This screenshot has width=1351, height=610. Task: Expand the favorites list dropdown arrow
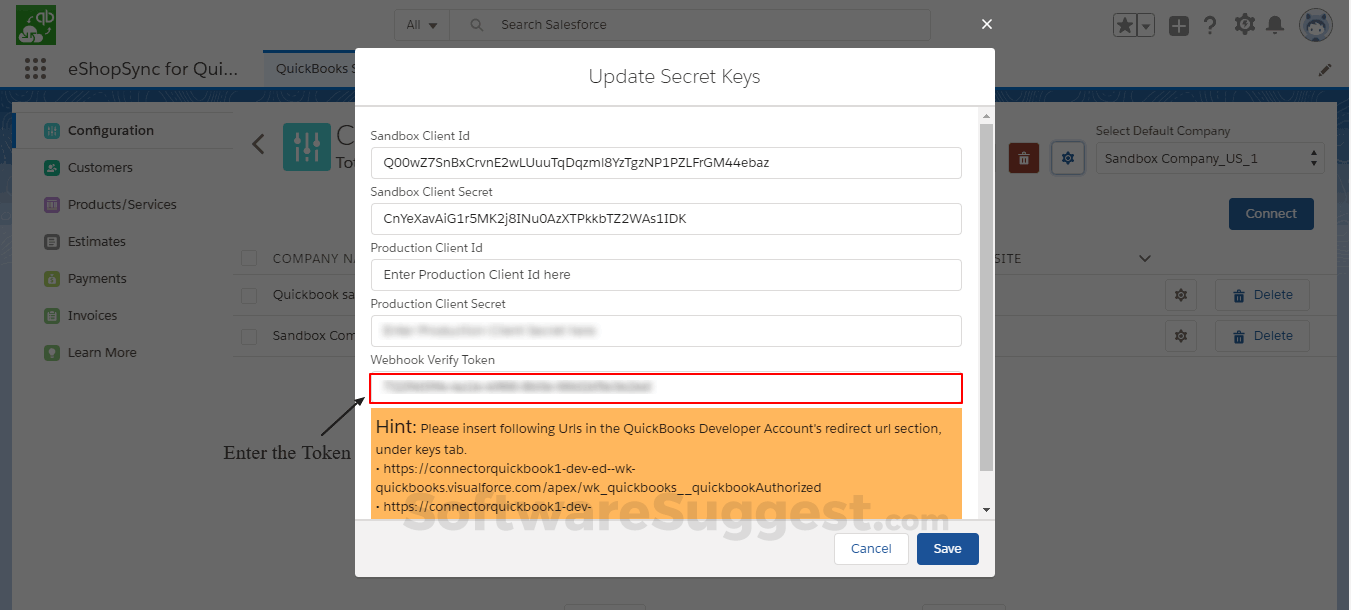1146,26
